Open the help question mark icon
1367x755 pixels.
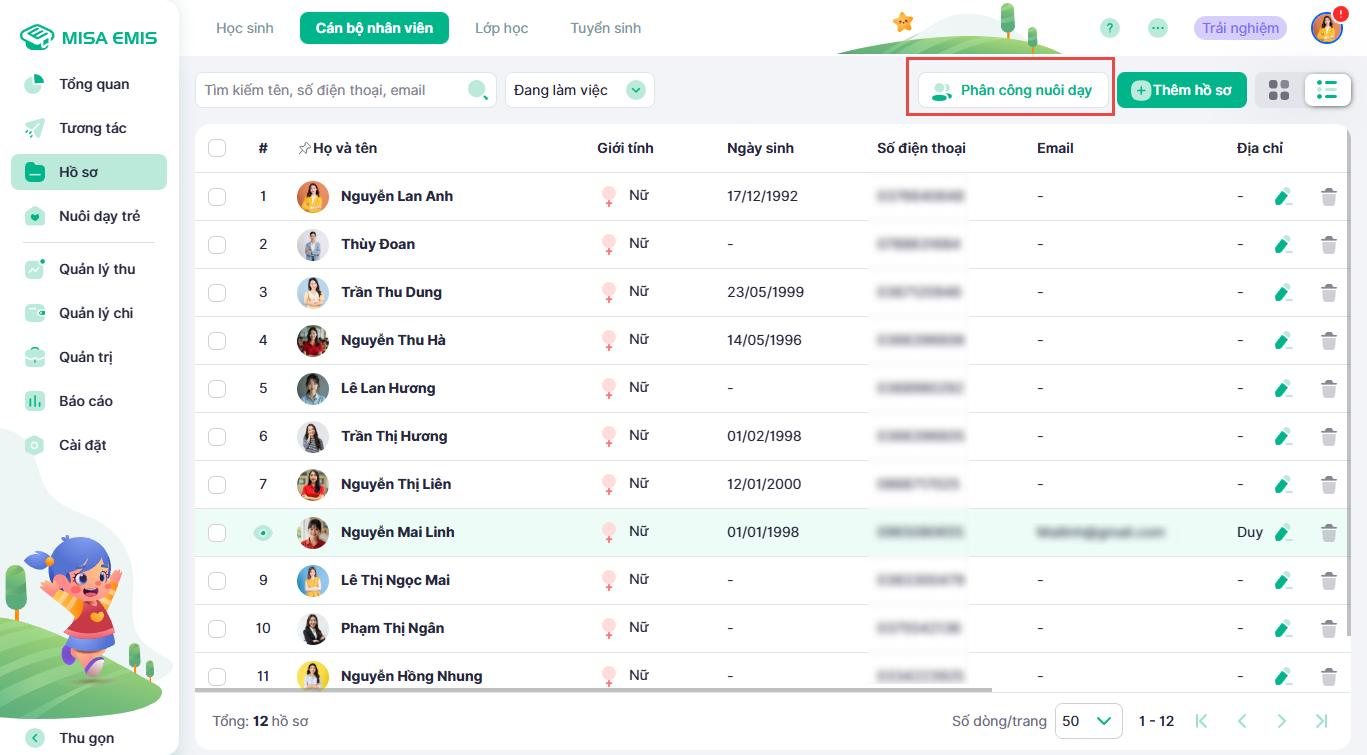pos(1110,28)
